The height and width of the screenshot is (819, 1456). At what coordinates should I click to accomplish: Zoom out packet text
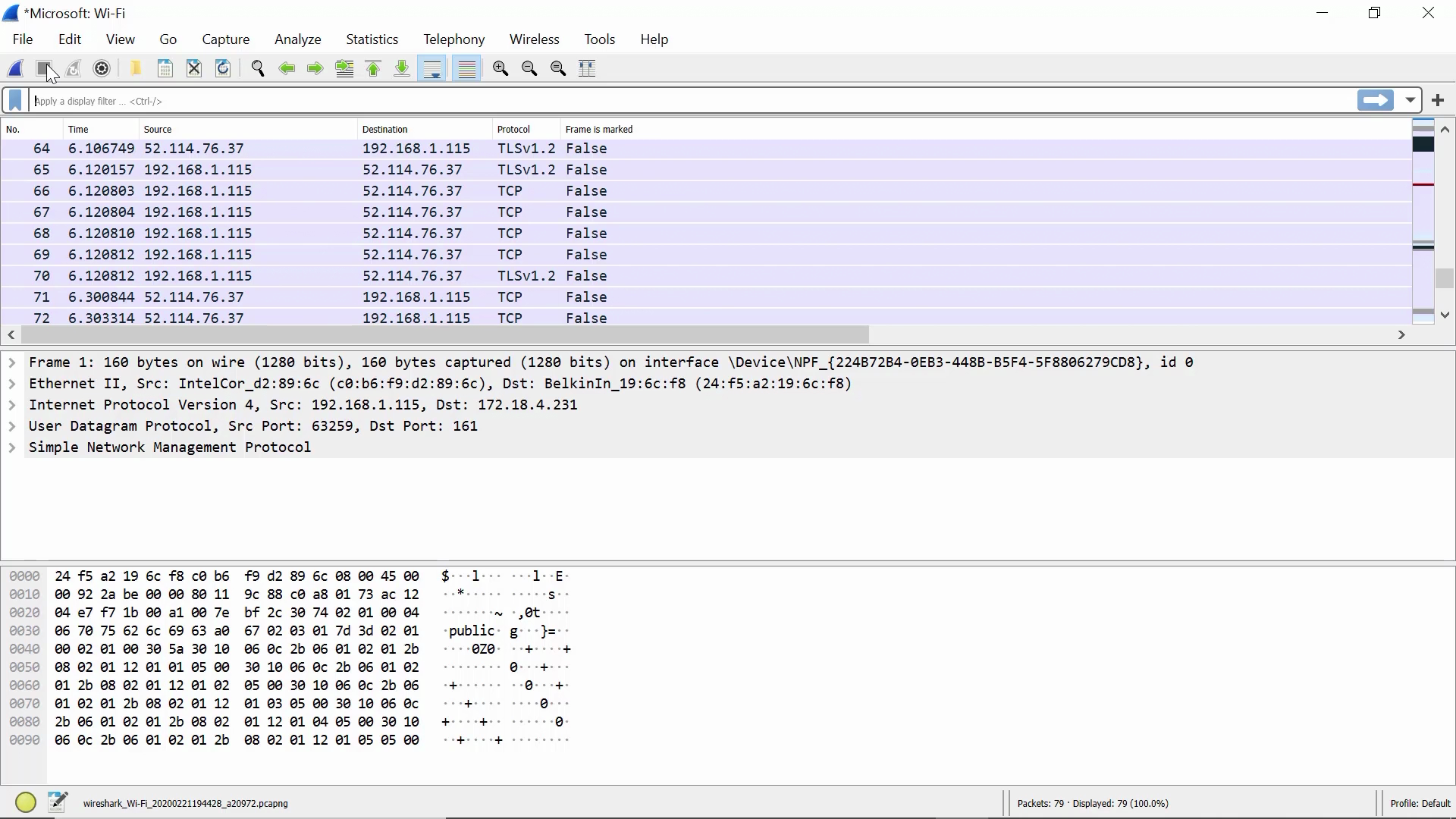point(529,68)
